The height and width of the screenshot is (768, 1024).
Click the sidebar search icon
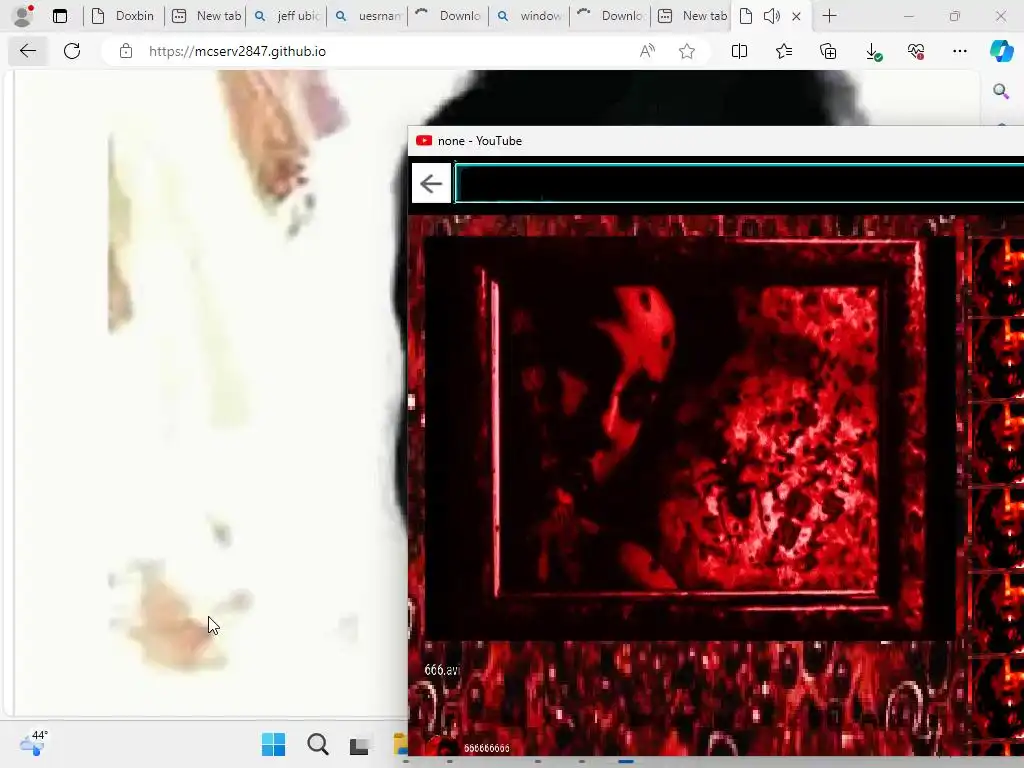[x=1000, y=91]
